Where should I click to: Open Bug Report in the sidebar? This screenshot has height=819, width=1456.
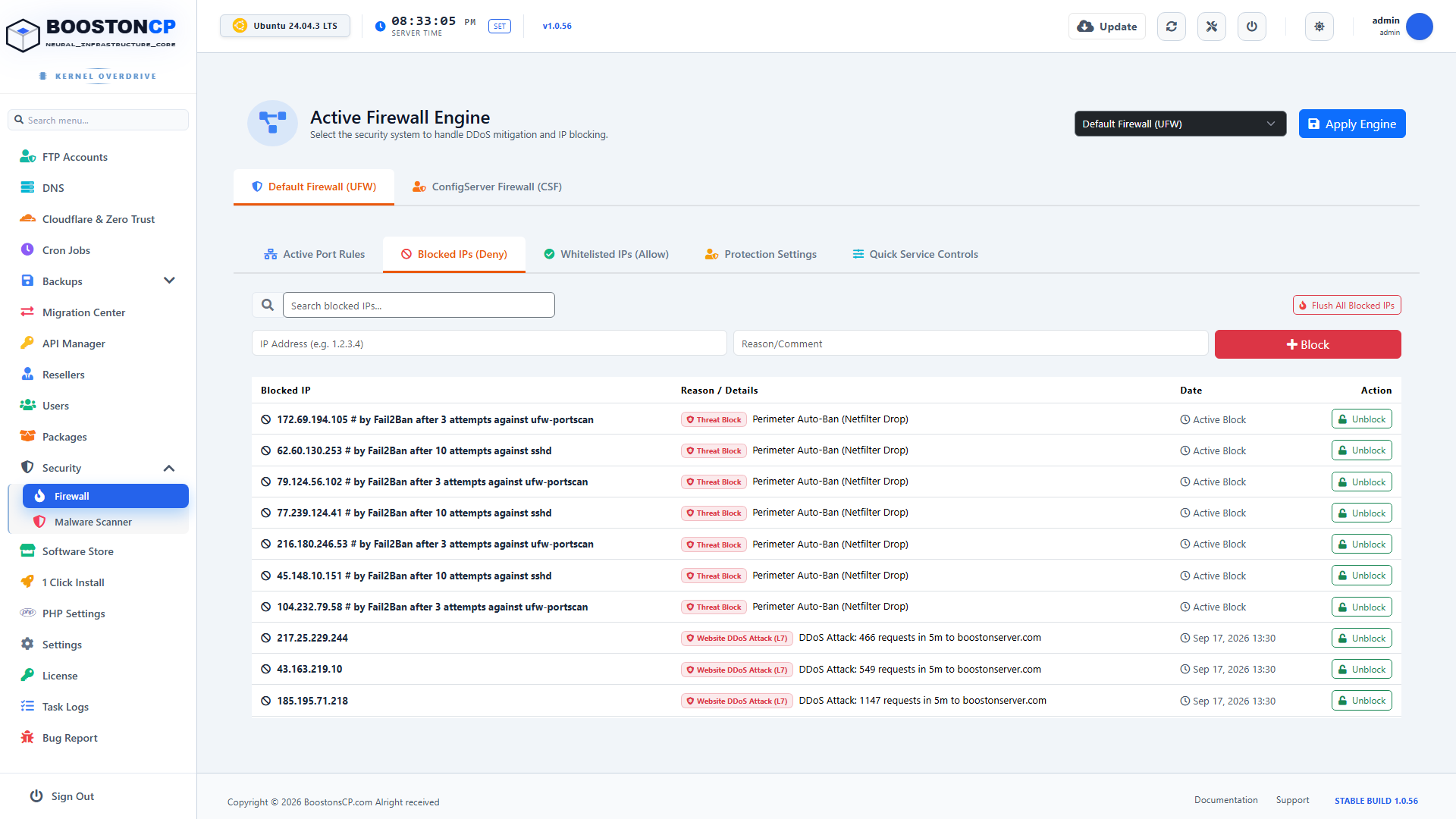70,738
